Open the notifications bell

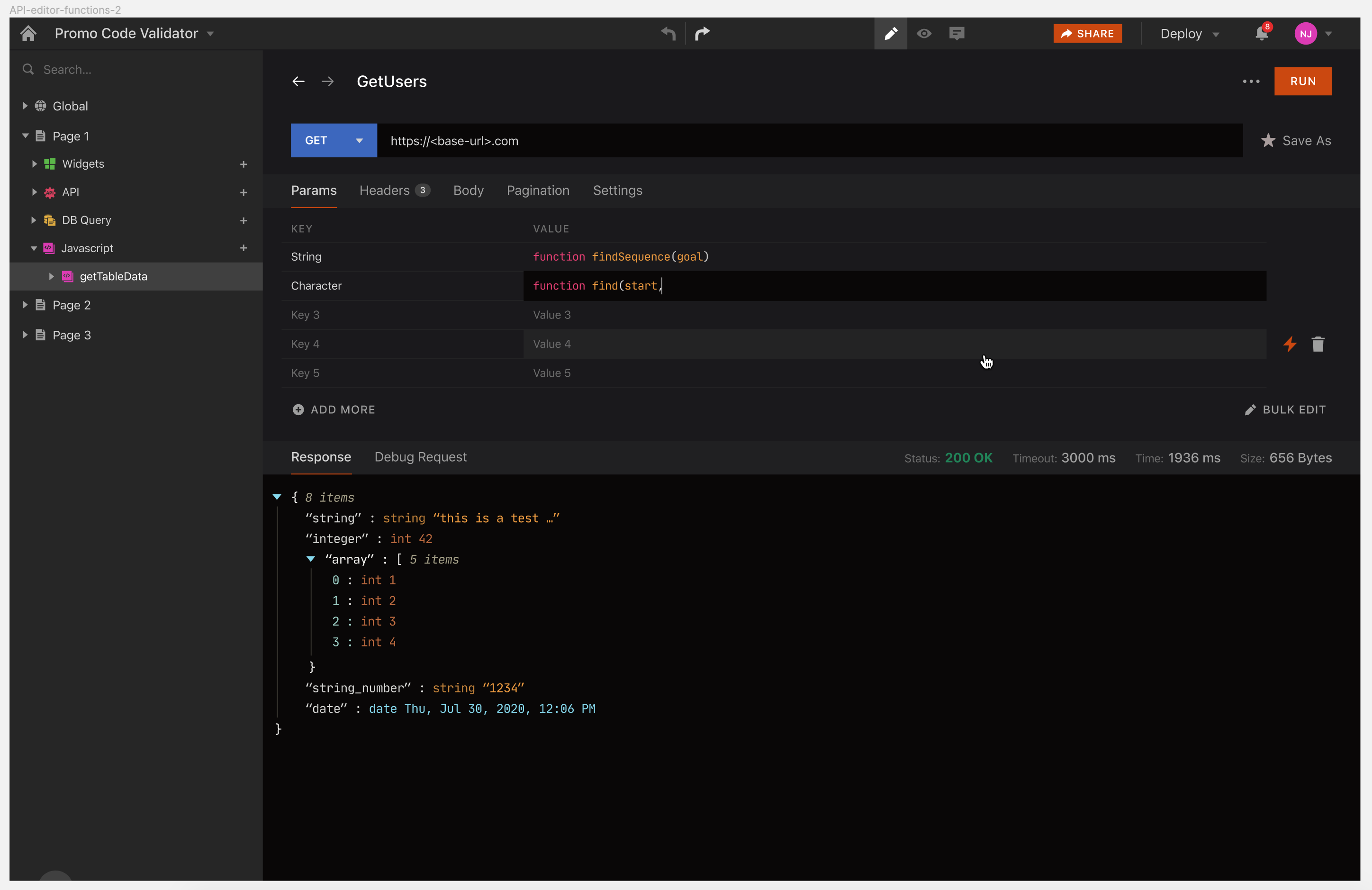coord(1261,34)
